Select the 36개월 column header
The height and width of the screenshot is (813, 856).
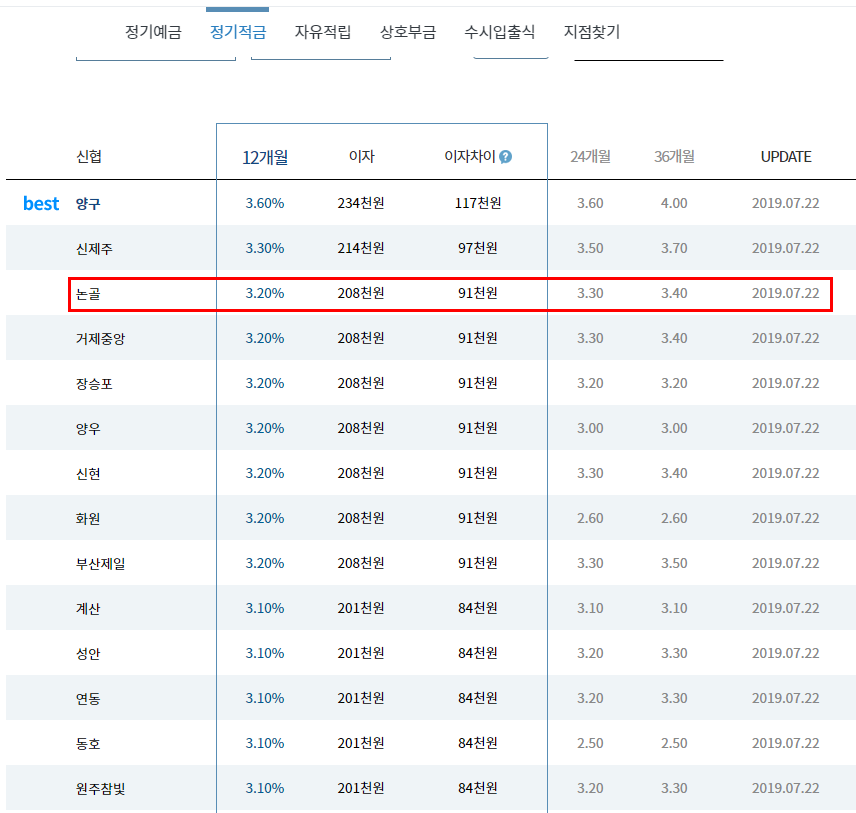tap(674, 157)
